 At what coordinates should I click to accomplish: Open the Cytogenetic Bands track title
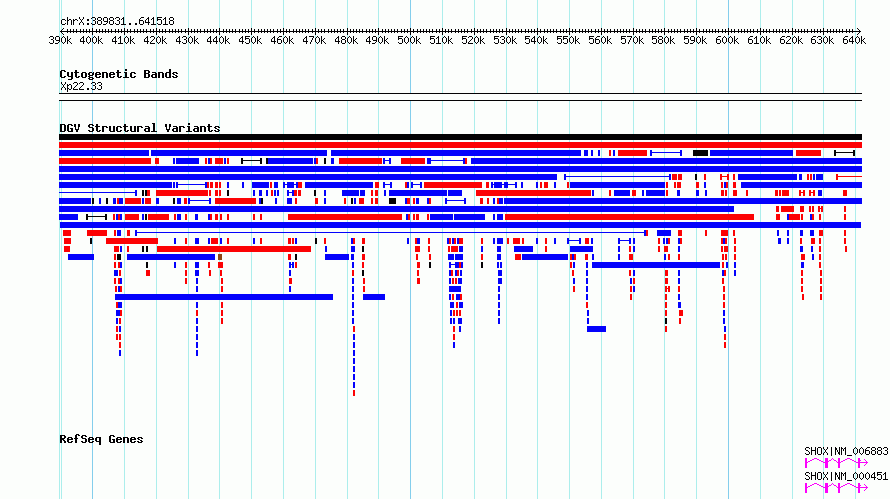[x=119, y=74]
